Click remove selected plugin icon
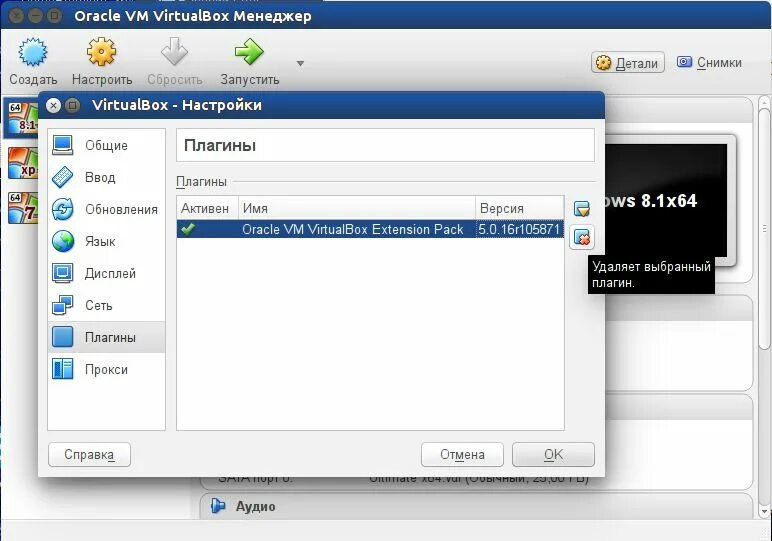772x541 pixels. click(x=582, y=238)
